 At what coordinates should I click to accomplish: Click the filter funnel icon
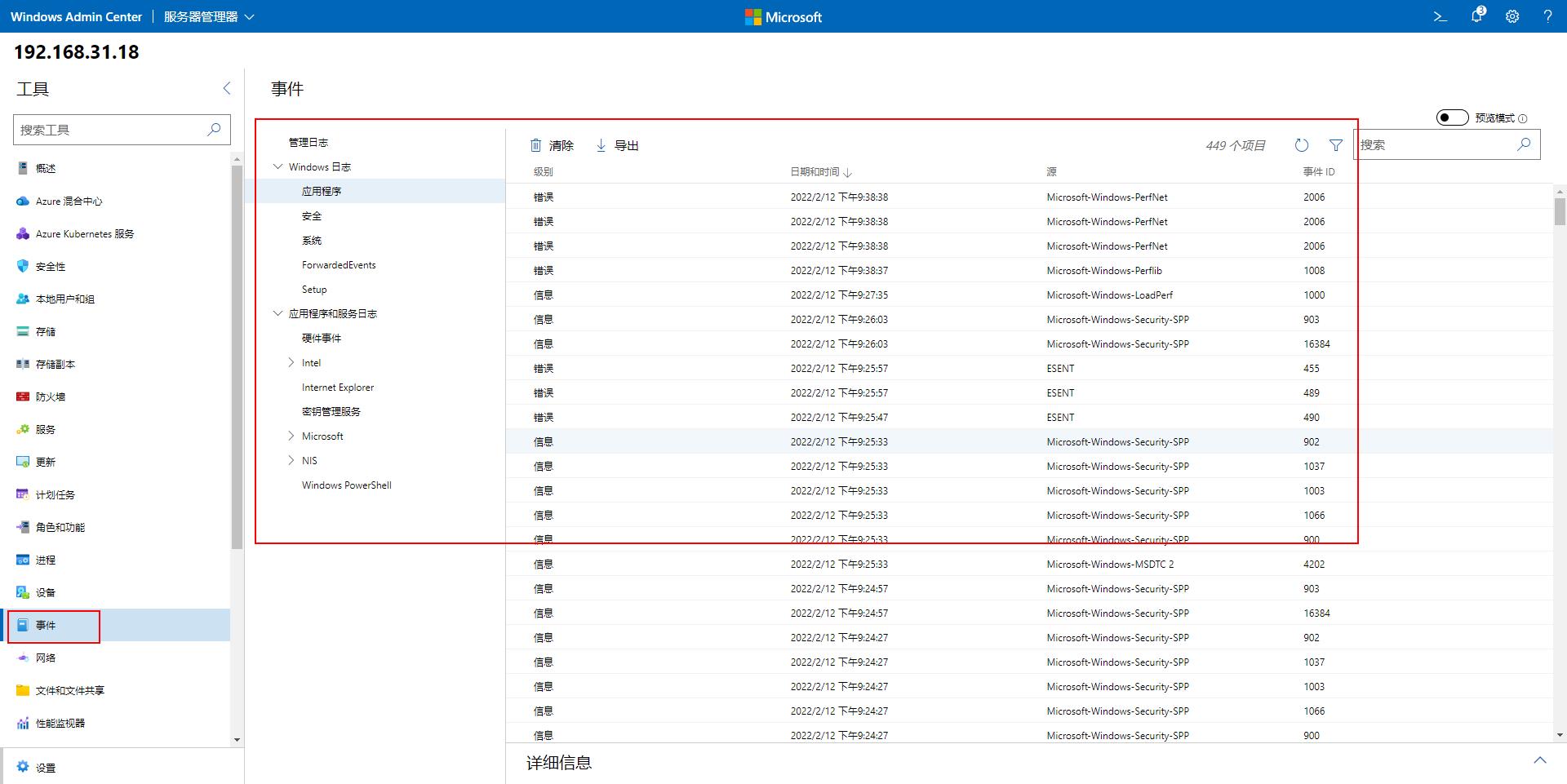pos(1336,145)
